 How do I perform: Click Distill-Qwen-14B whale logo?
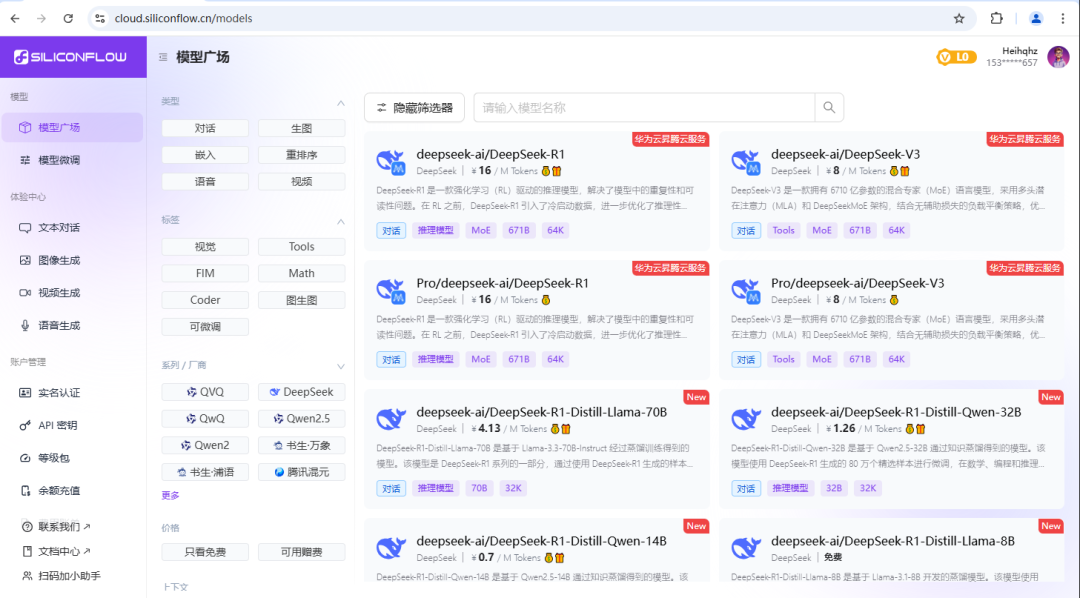pyautogui.click(x=391, y=548)
